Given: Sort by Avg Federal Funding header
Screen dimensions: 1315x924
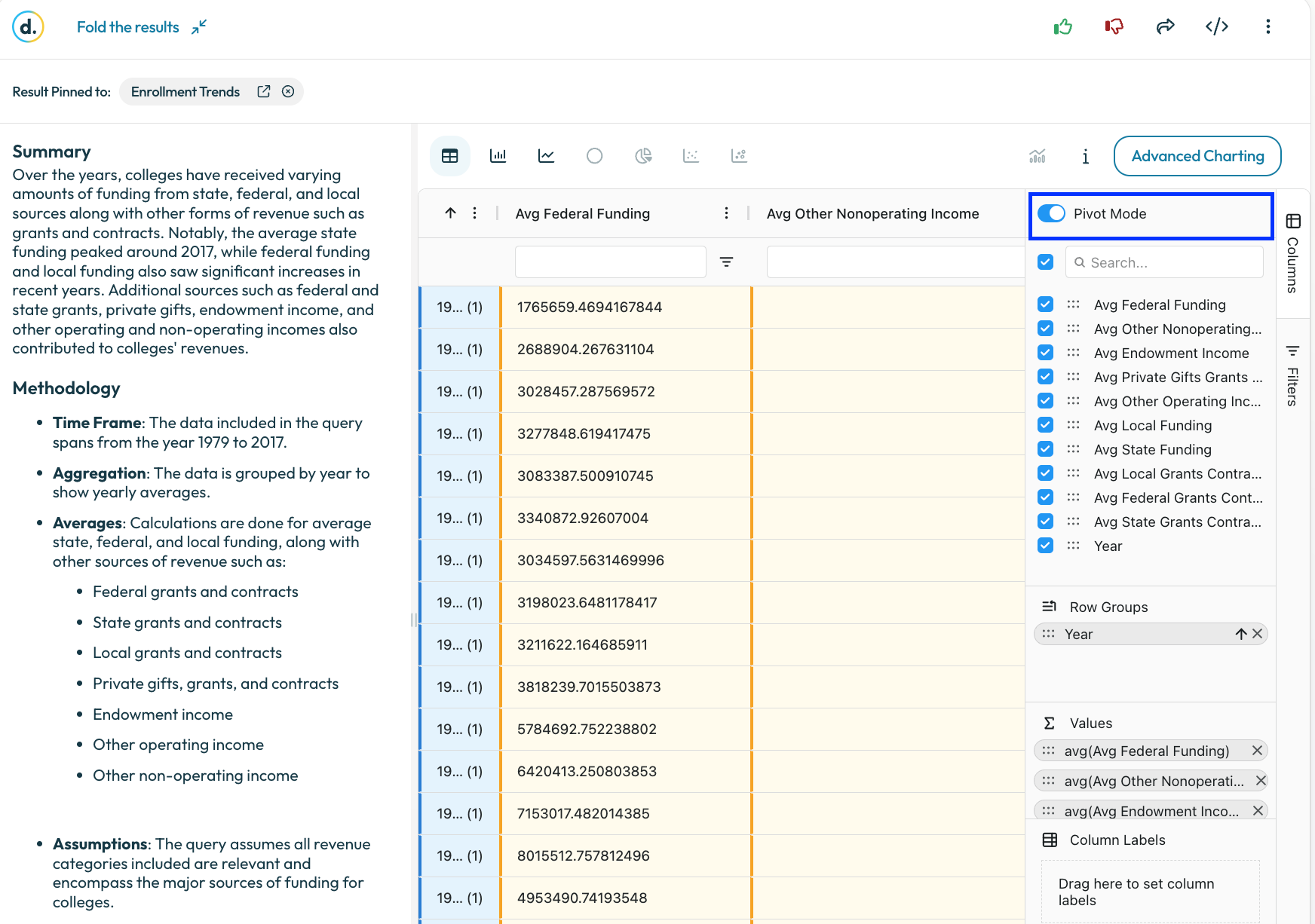Looking at the screenshot, I should [x=583, y=213].
